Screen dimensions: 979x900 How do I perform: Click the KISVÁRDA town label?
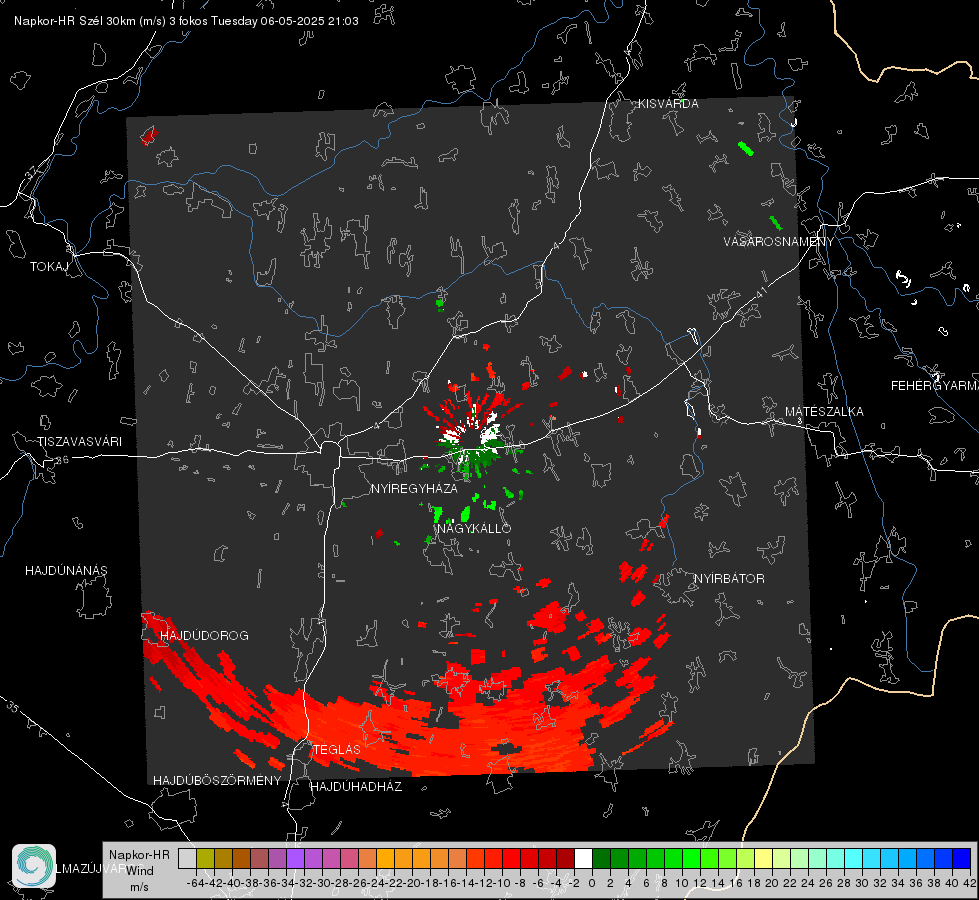668,104
